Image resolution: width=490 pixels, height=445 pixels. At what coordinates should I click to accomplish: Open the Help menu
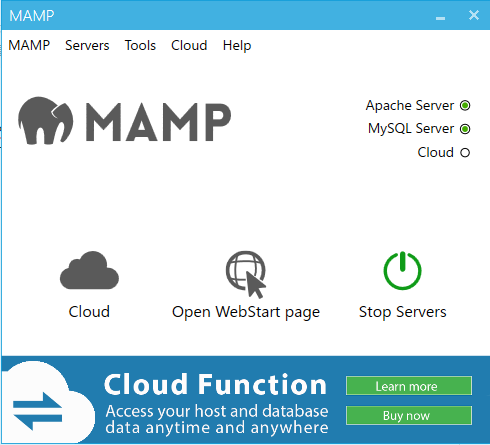click(237, 45)
